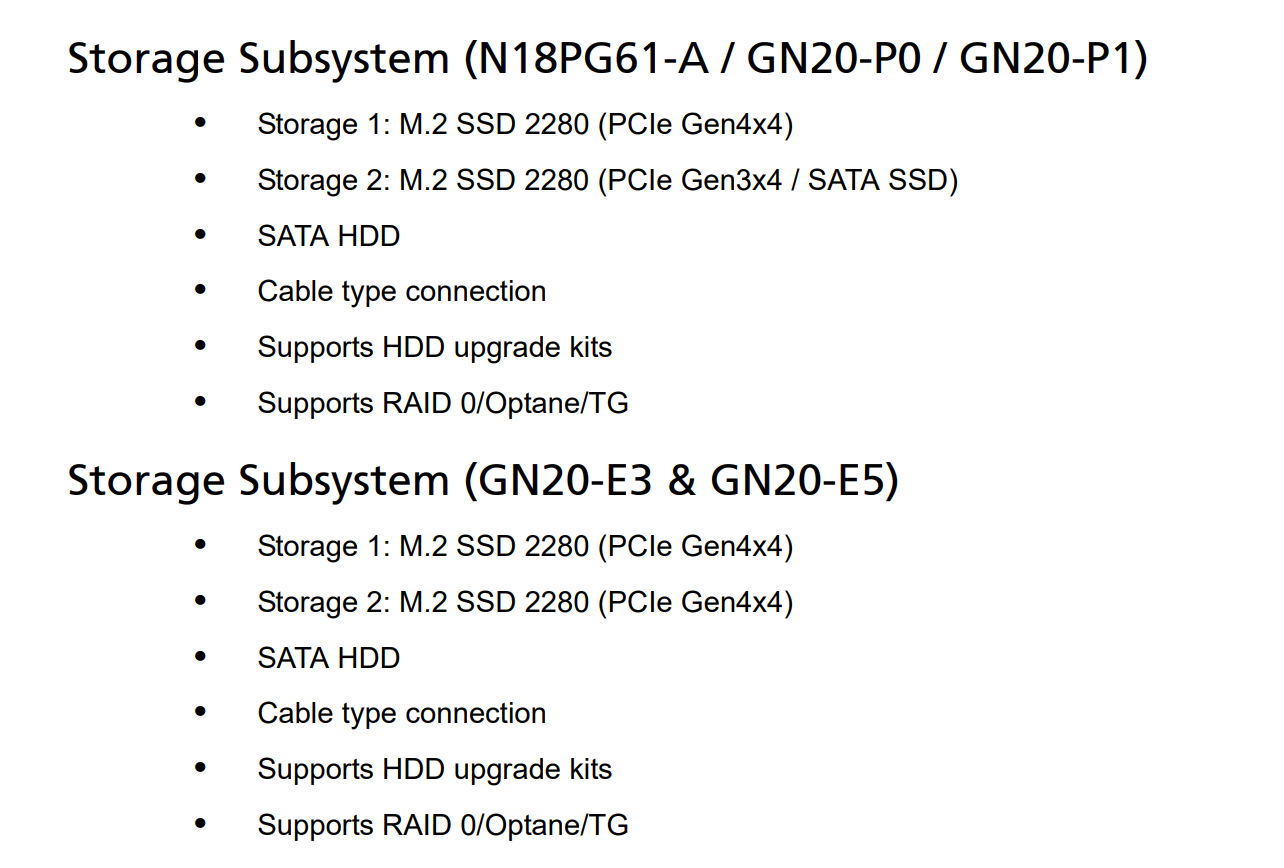The width and height of the screenshot is (1284, 868).
Task: Click "Supports HDD upgrade kits" in GN20-E3 section
Action: click(434, 769)
